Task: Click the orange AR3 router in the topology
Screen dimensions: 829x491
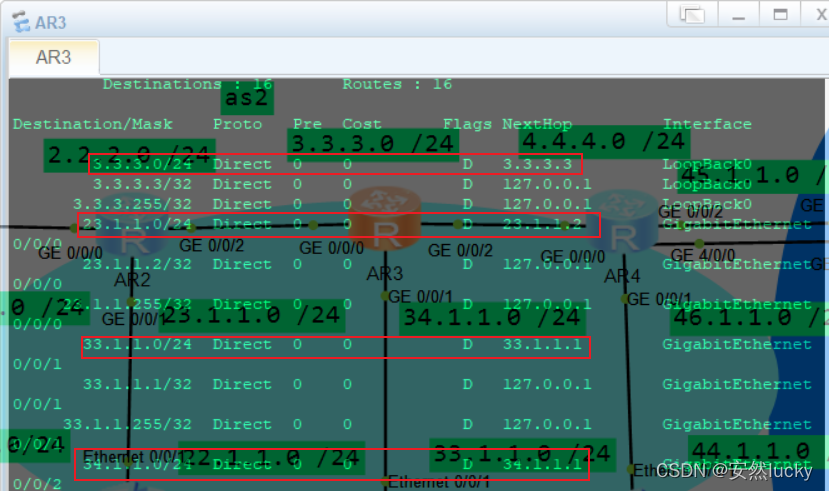Action: tap(385, 218)
